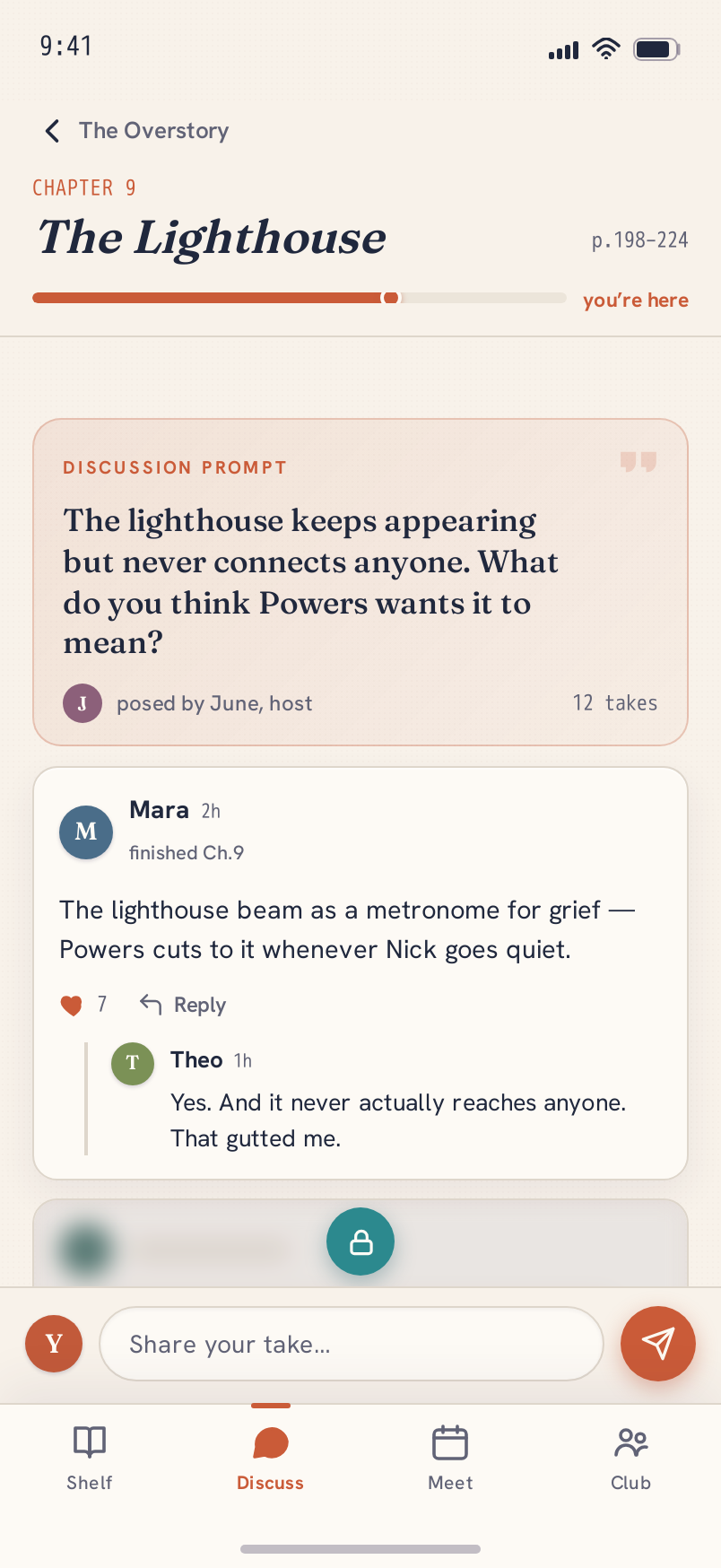Switch to the Meet tab
Viewport: 721px width, 1568px height.
(450, 1458)
